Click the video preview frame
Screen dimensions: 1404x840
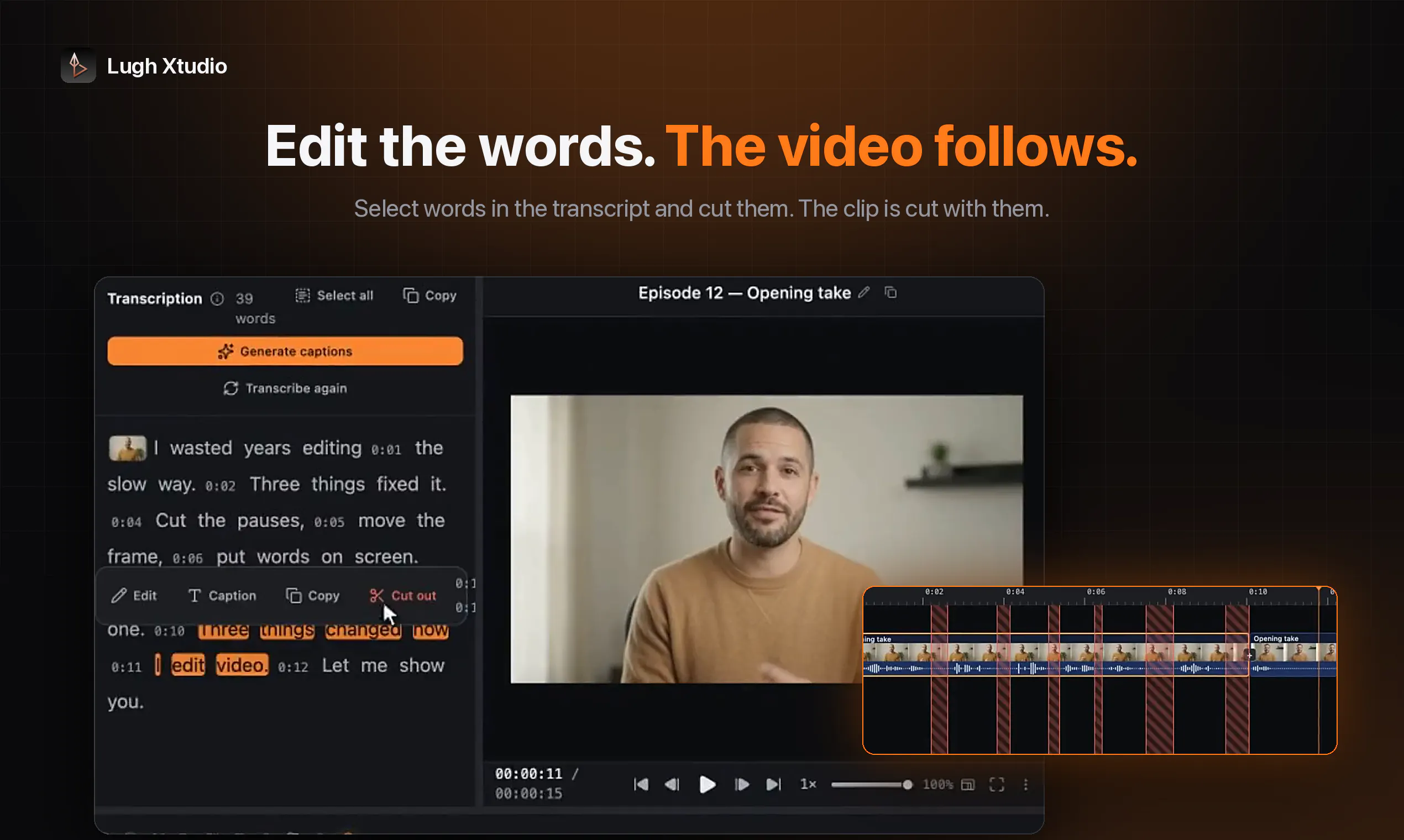tap(767, 539)
